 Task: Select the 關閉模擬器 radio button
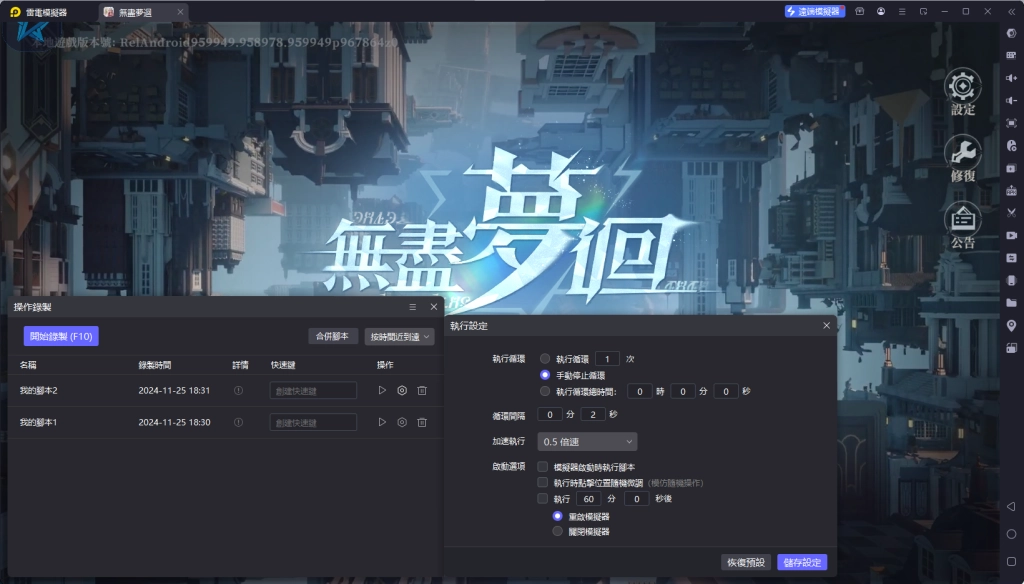tap(557, 531)
